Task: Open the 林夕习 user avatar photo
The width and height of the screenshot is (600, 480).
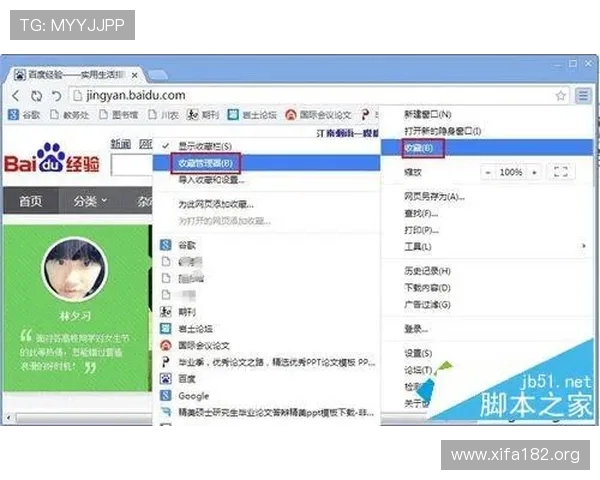Action: [x=75, y=270]
